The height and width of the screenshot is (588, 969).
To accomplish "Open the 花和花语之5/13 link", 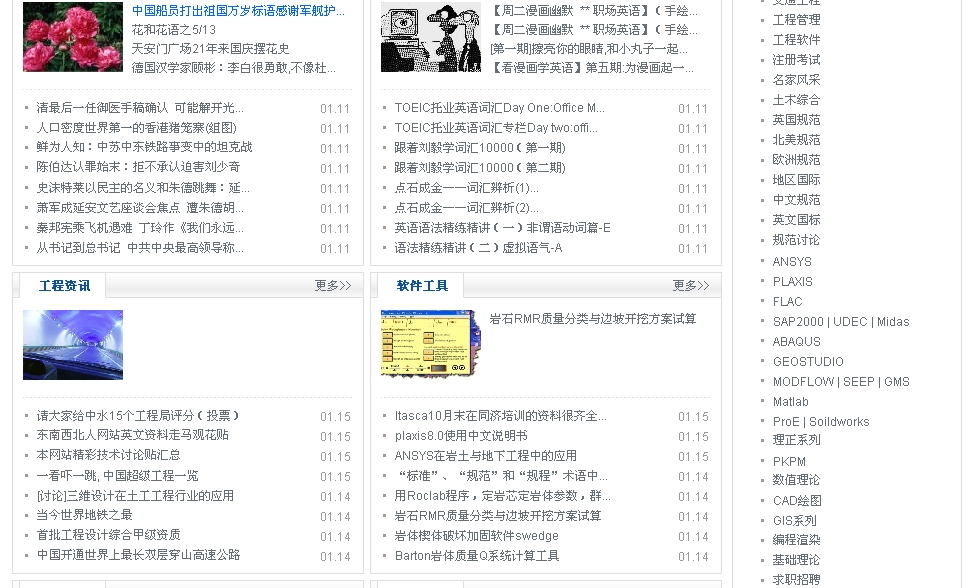I will [174, 30].
